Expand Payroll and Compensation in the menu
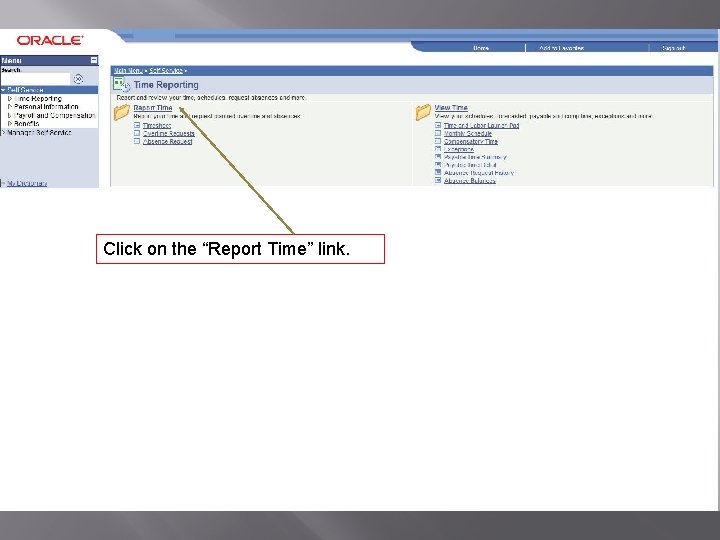720x540 pixels. pyautogui.click(x=10, y=115)
